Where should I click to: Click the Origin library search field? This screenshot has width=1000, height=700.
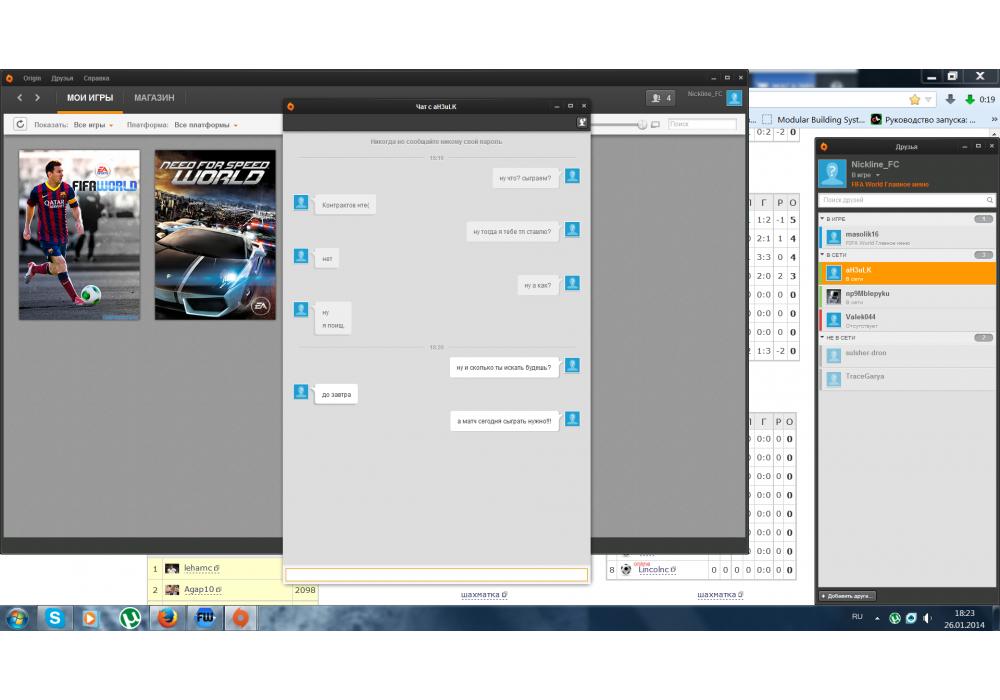click(x=702, y=124)
